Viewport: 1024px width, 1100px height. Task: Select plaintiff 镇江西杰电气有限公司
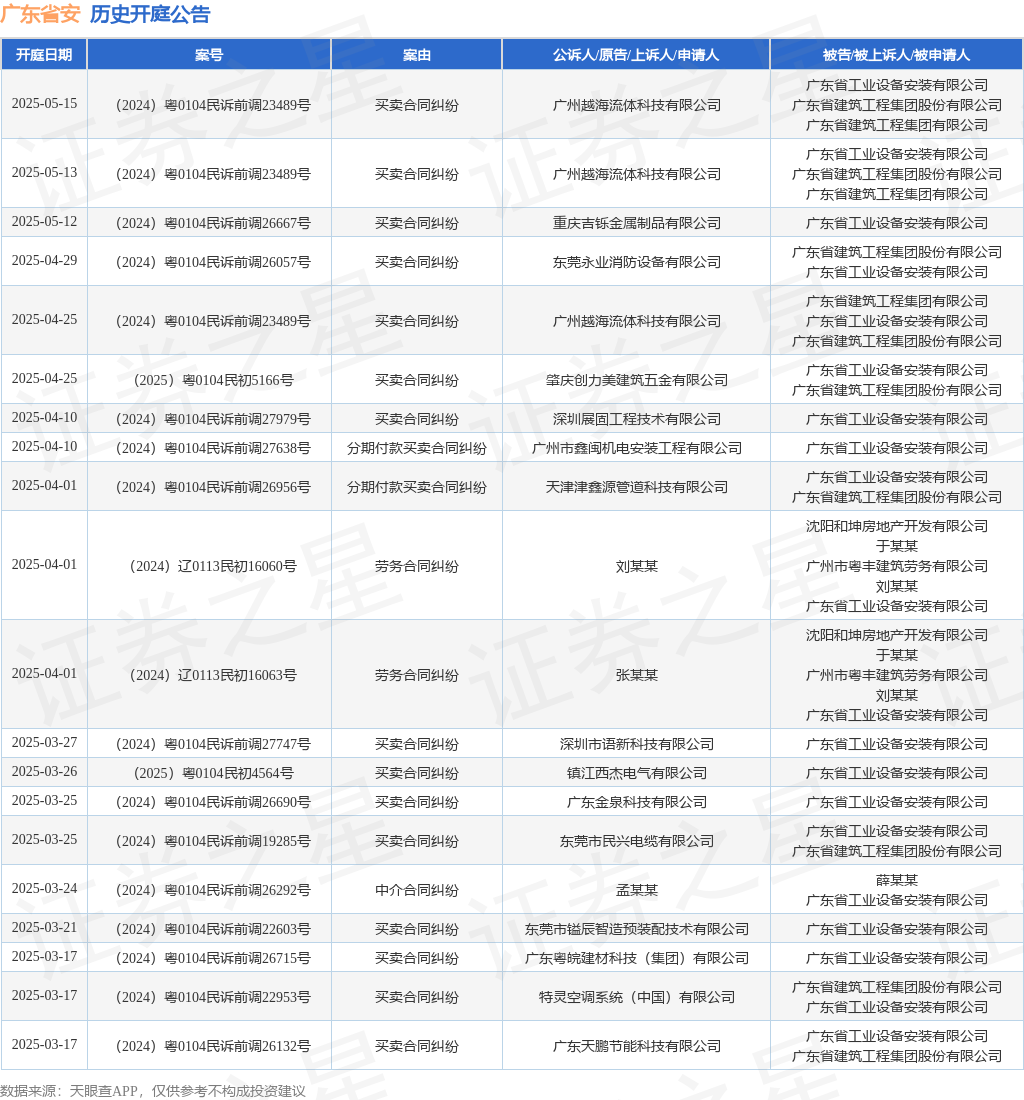(x=636, y=774)
